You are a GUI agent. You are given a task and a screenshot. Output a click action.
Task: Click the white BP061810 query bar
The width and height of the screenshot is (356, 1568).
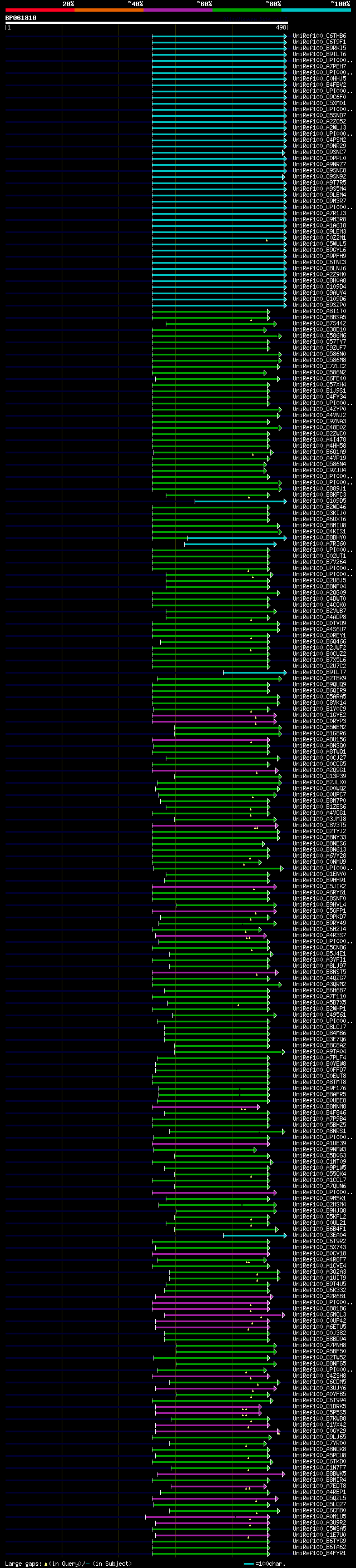[x=147, y=22]
